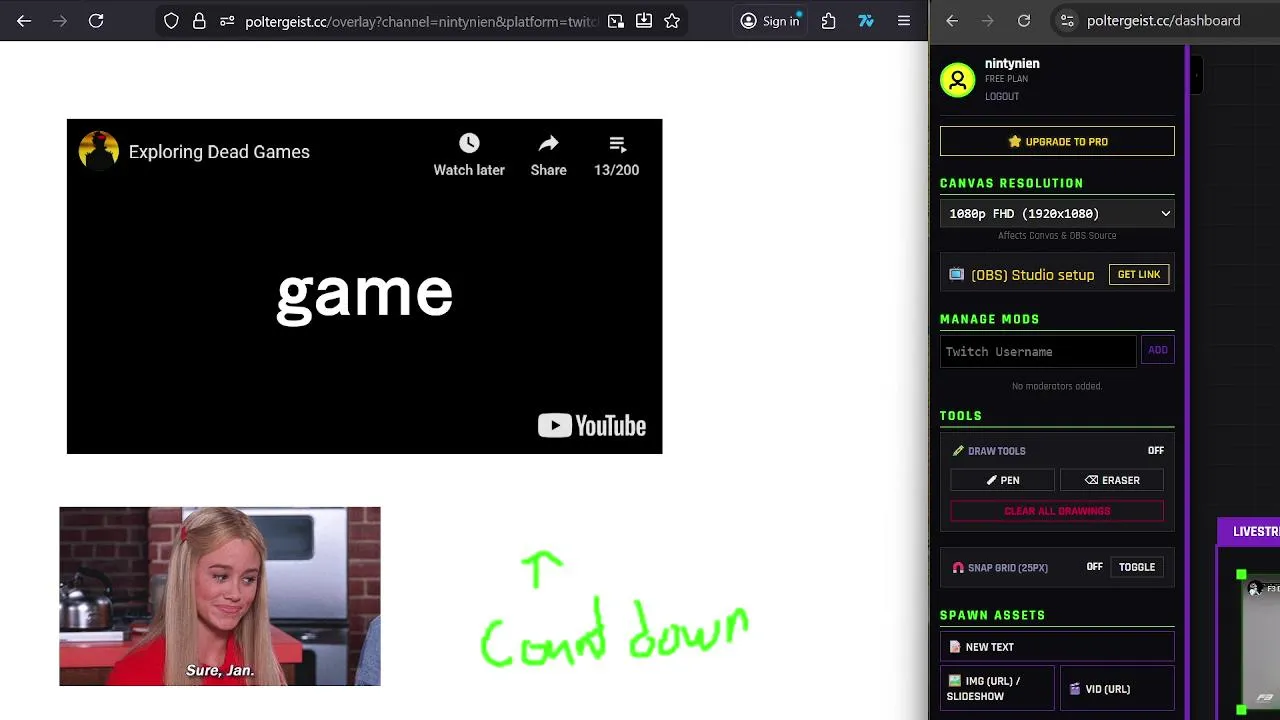Toggle the snap grid

(1136, 567)
